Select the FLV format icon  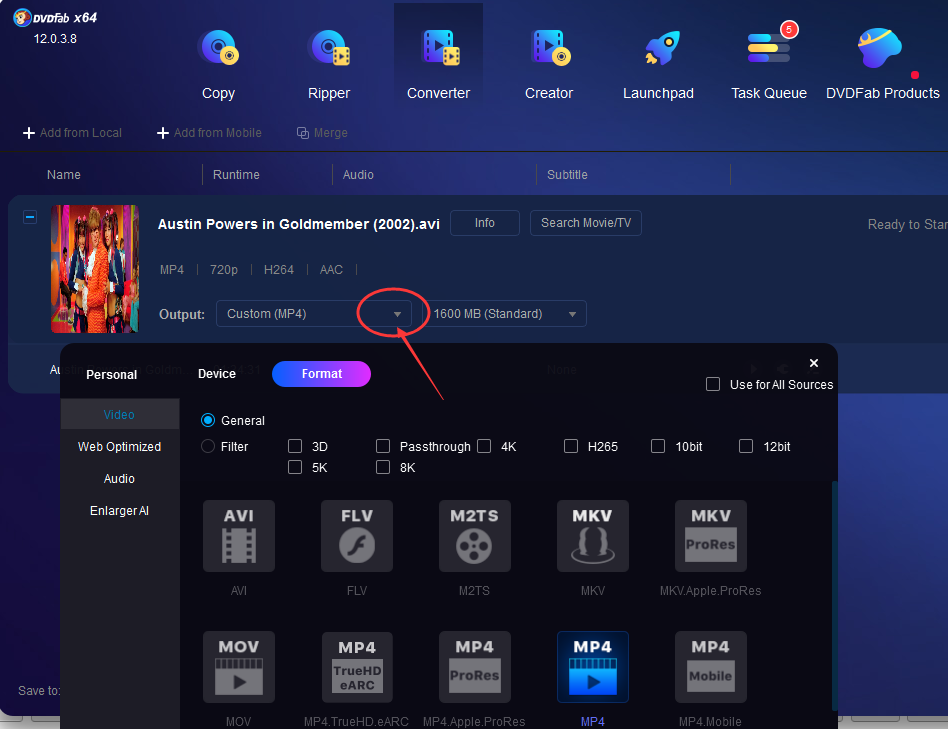[357, 536]
